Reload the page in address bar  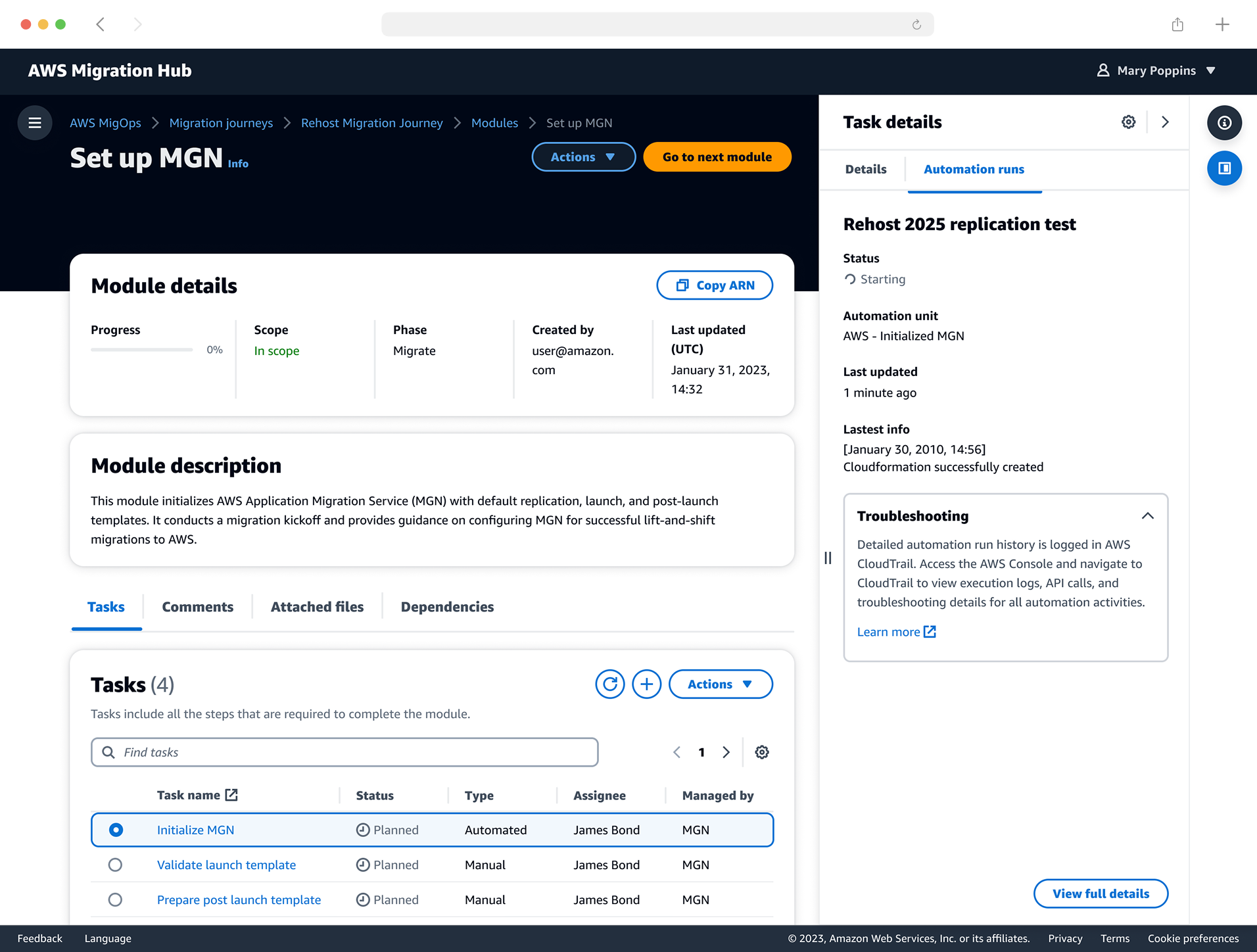point(916,25)
